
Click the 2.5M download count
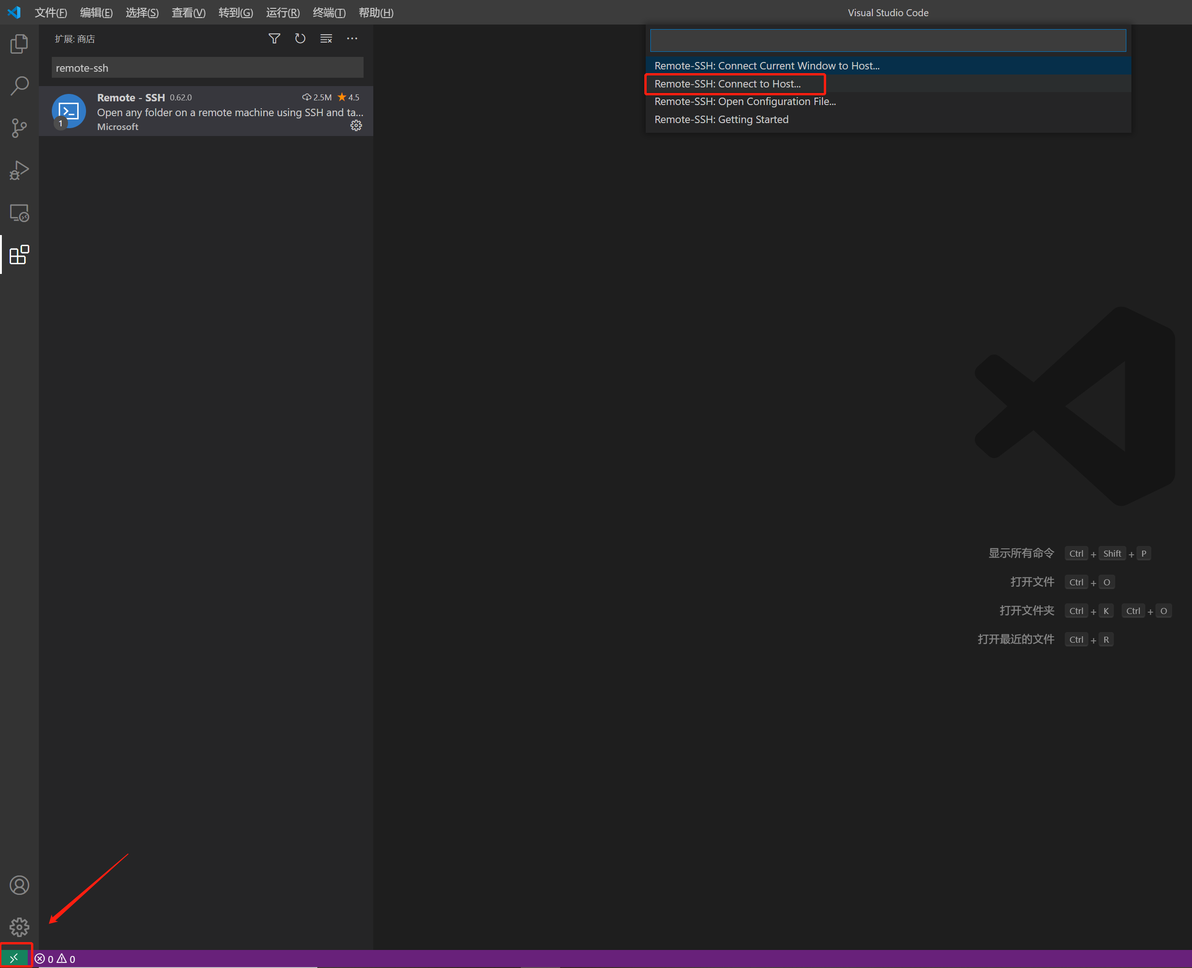(317, 97)
